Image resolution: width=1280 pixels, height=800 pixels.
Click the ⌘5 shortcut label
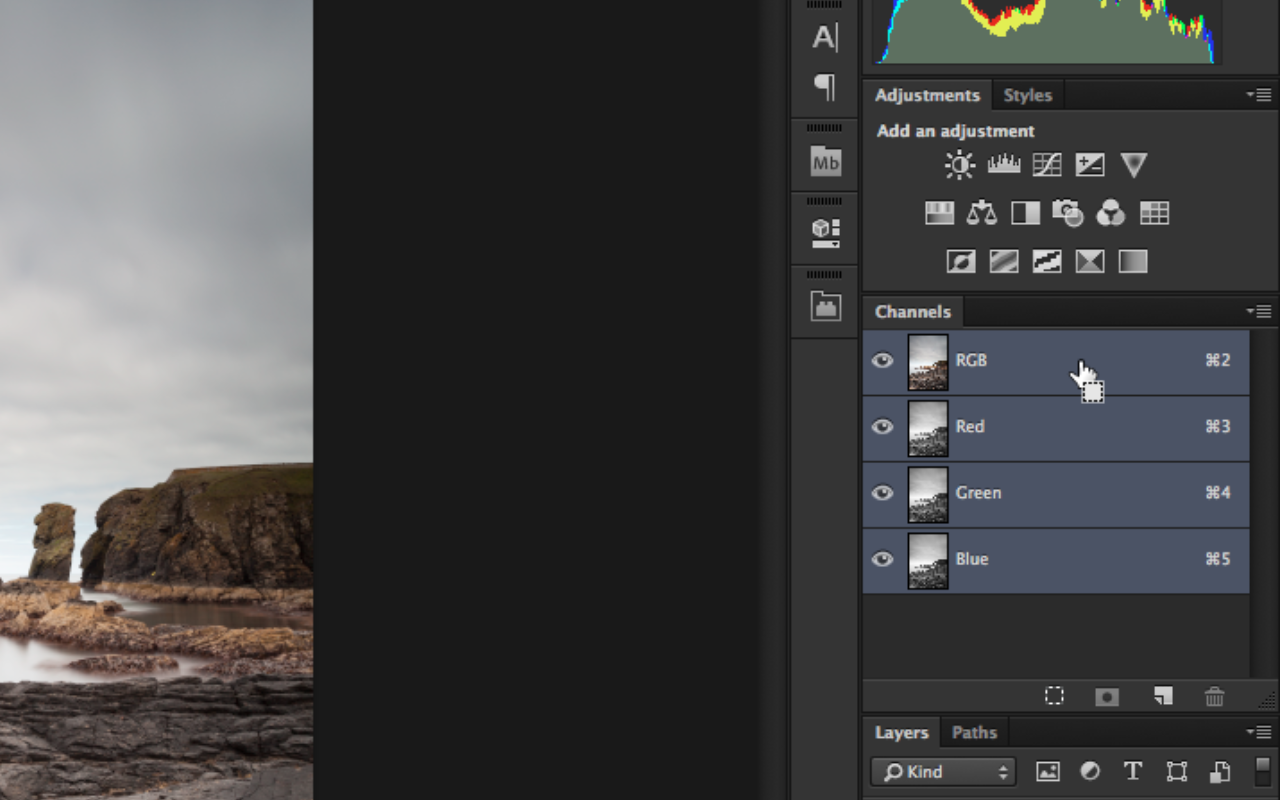1217,558
